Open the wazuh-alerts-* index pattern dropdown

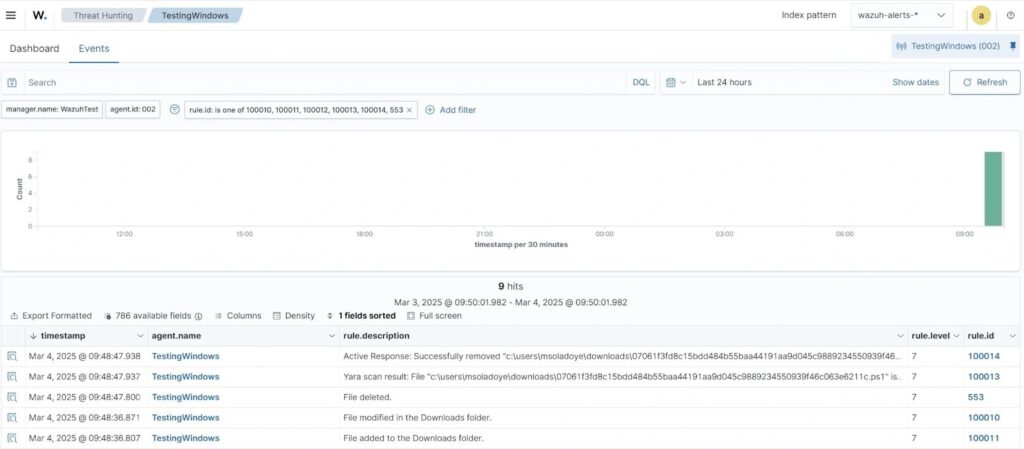pos(901,15)
